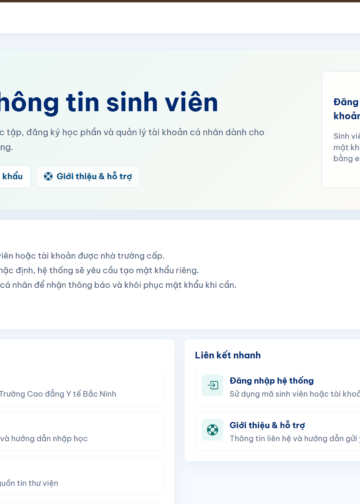The height and width of the screenshot is (504, 360).
Task: Click the thông tin sinh viên page title
Action: [x=109, y=102]
